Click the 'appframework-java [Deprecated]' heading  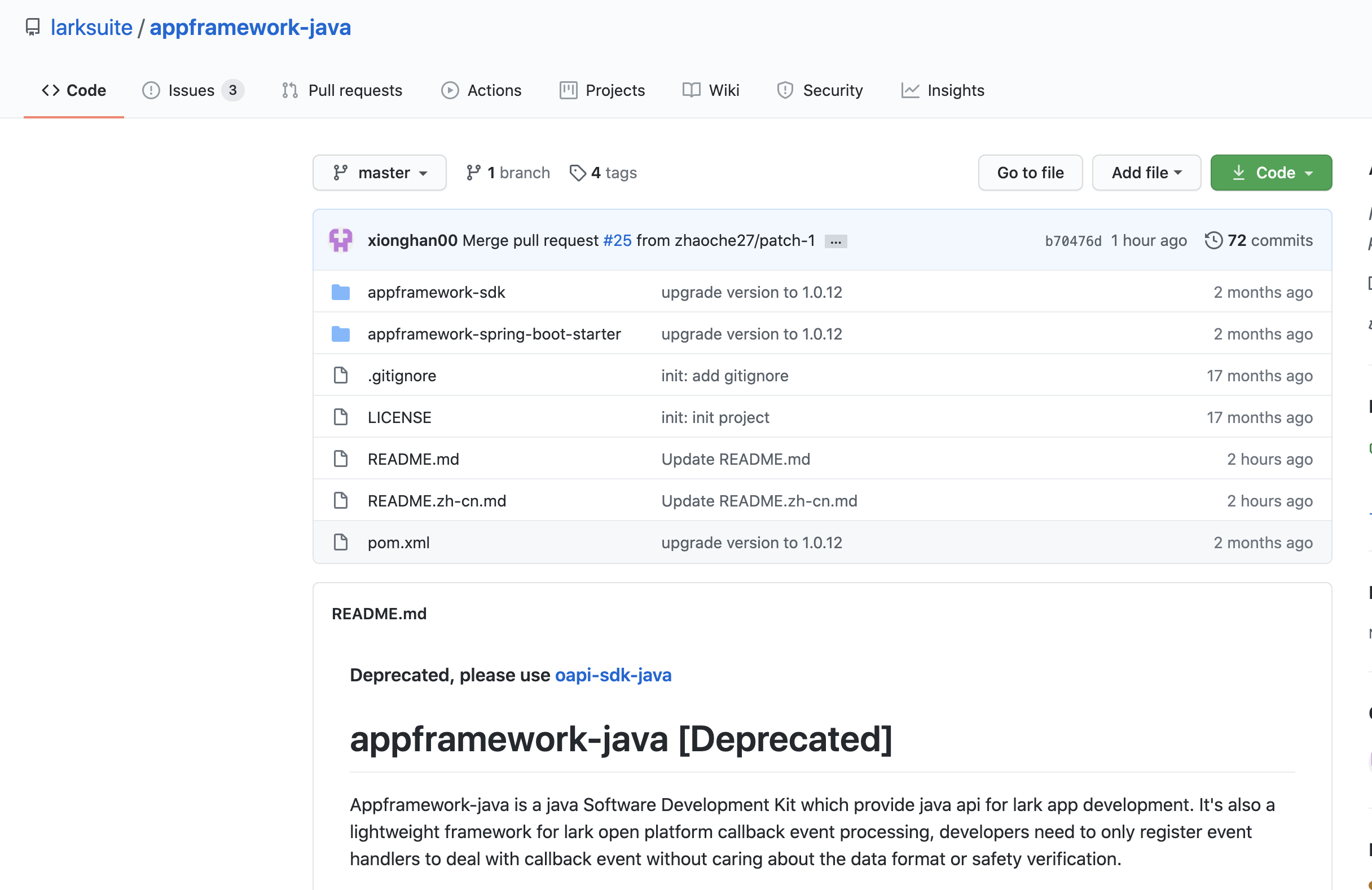(621, 739)
